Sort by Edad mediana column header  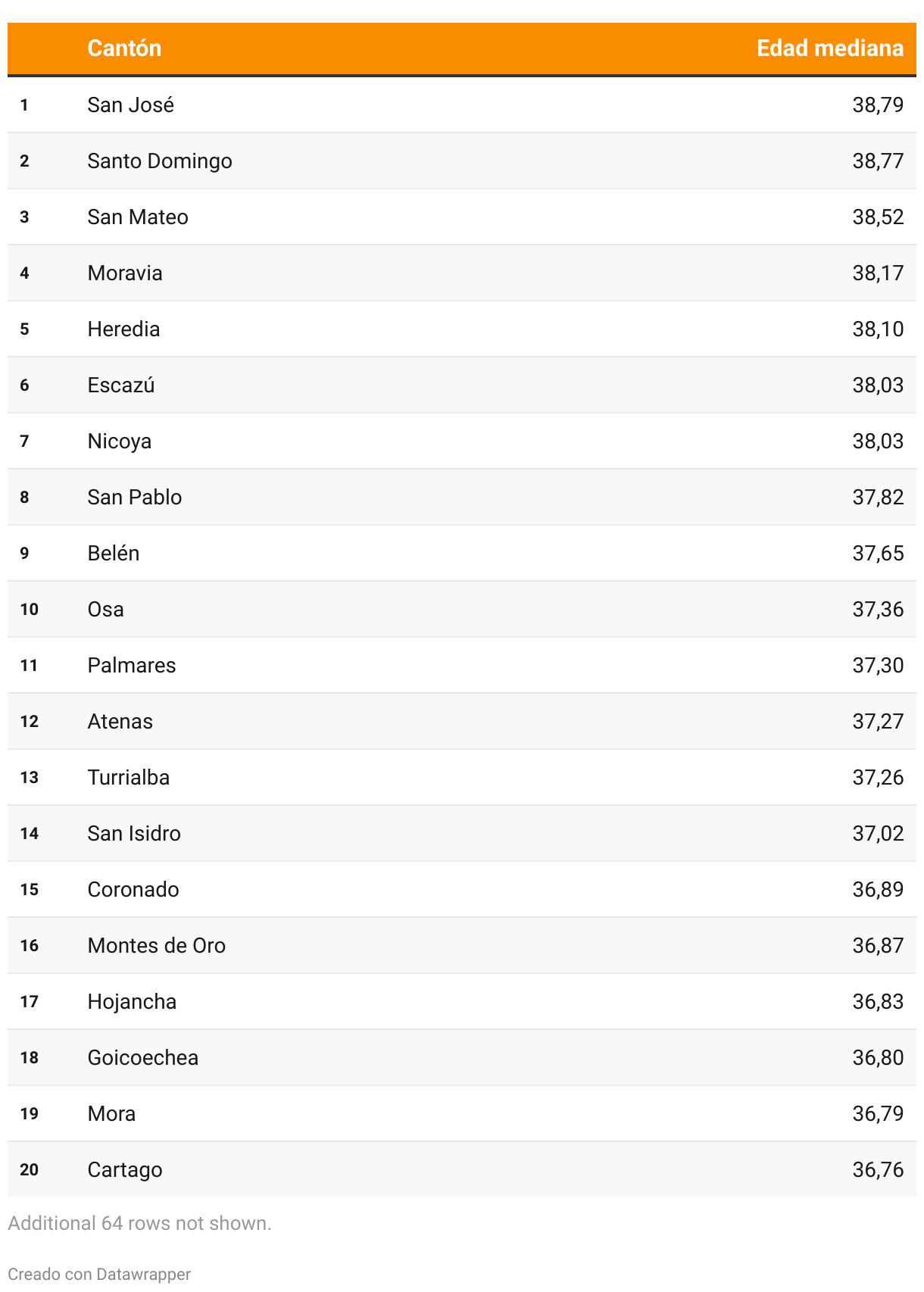point(830,48)
